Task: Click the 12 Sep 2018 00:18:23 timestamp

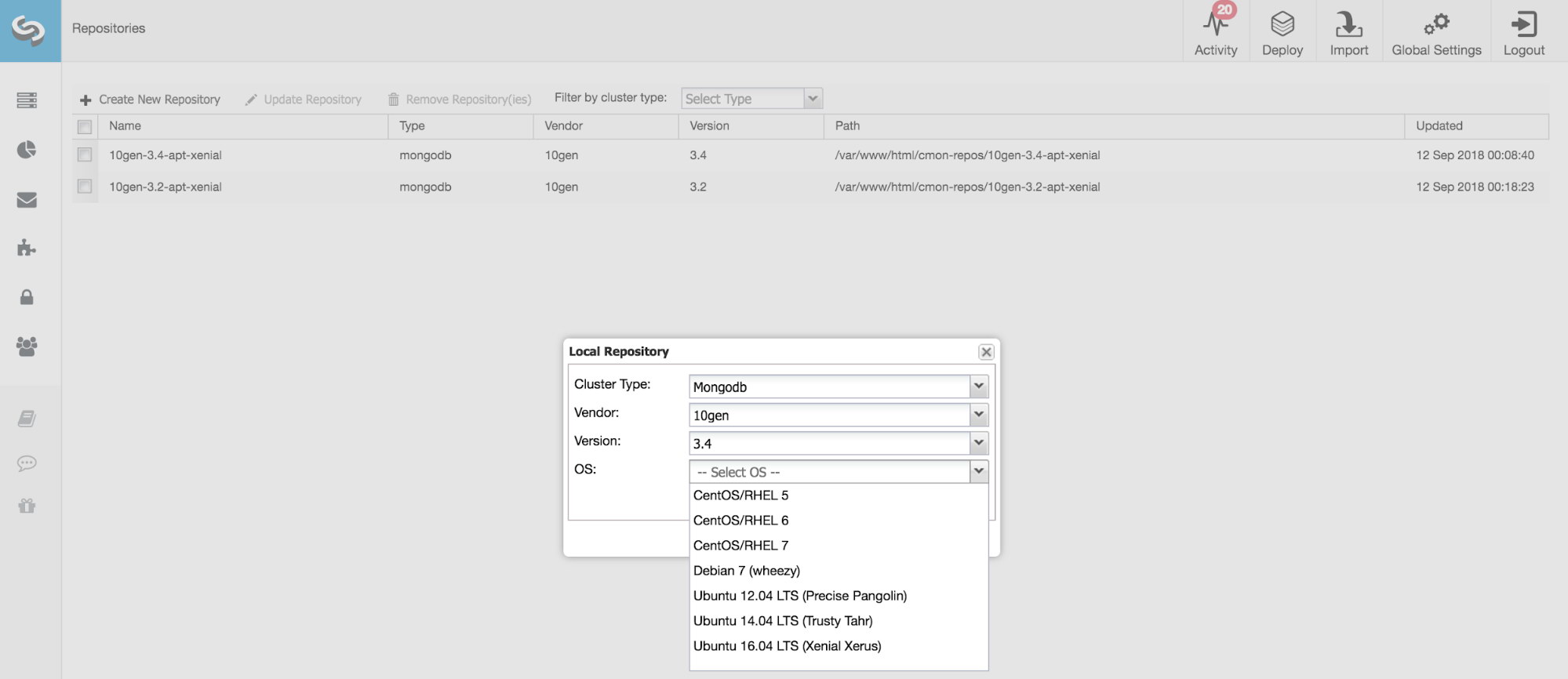Action: pyautogui.click(x=1475, y=187)
